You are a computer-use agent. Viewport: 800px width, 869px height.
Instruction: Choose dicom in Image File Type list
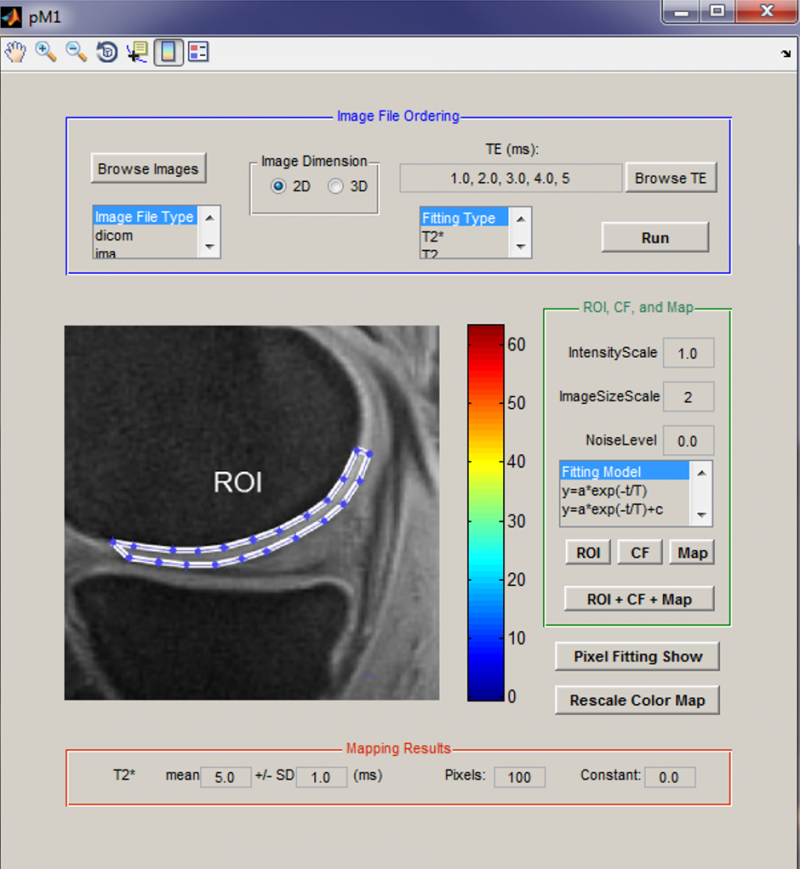[113, 236]
